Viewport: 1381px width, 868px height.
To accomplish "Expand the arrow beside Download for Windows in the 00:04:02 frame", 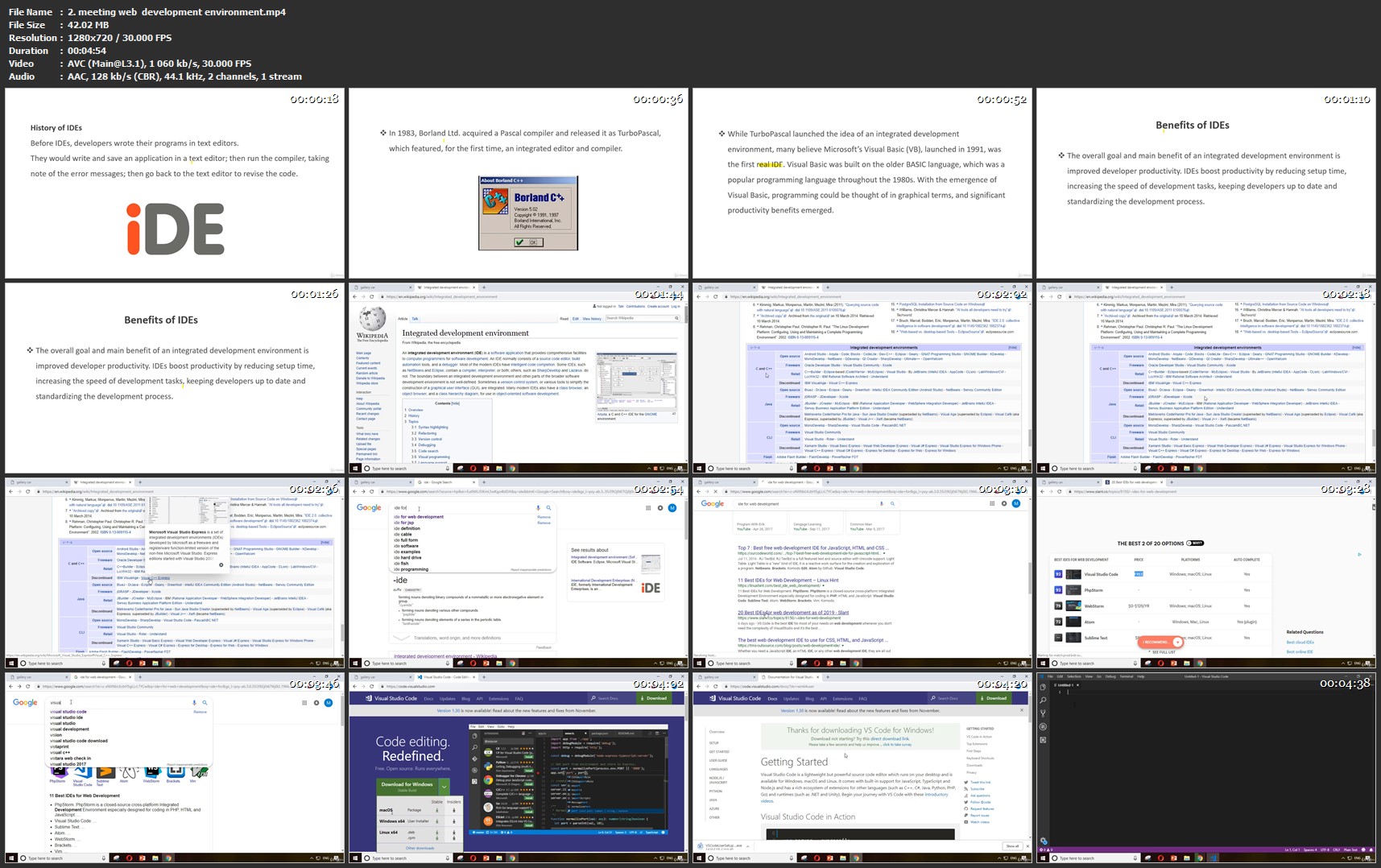I will pos(444,785).
